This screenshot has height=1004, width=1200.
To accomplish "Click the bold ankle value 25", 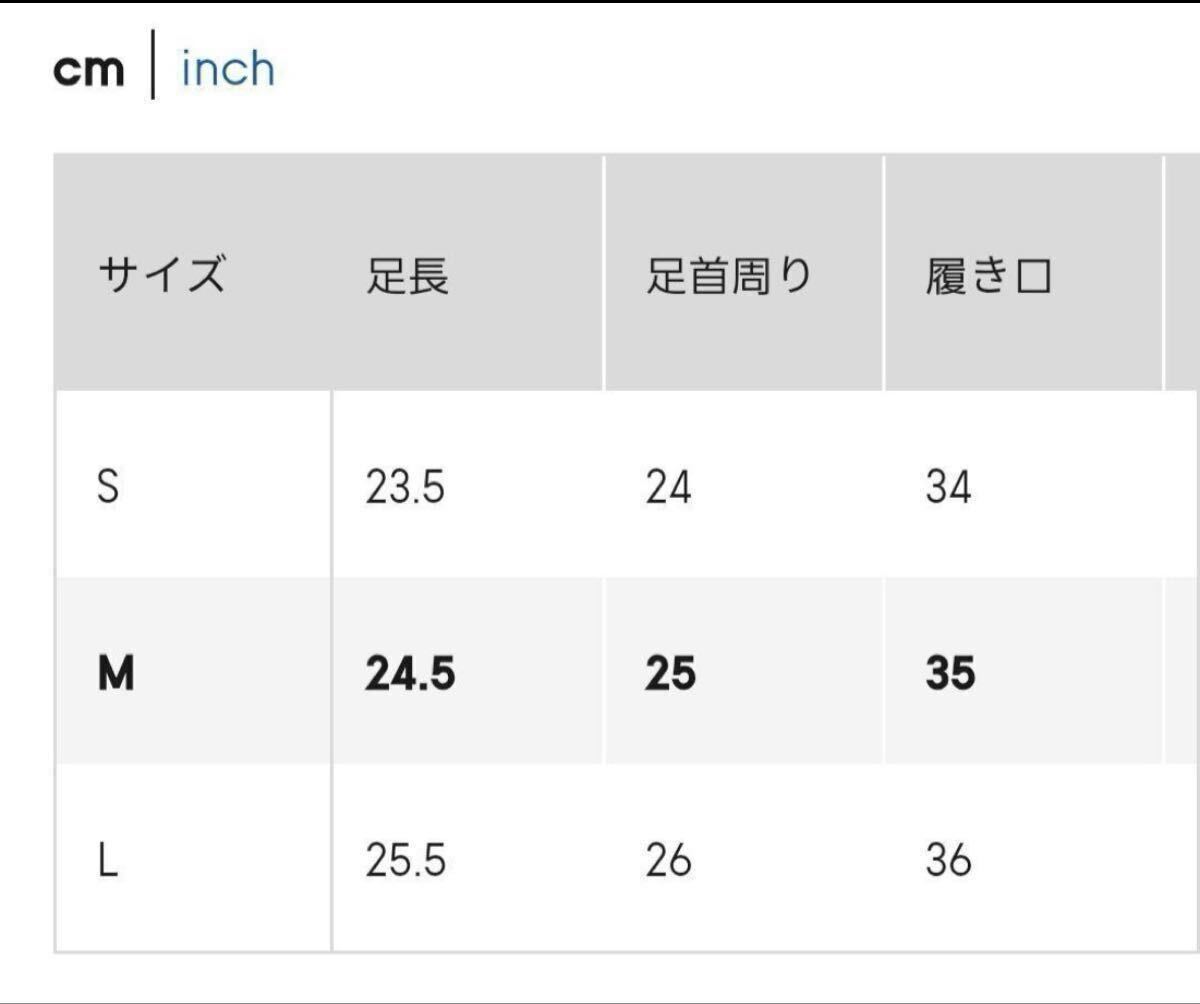I will [670, 675].
